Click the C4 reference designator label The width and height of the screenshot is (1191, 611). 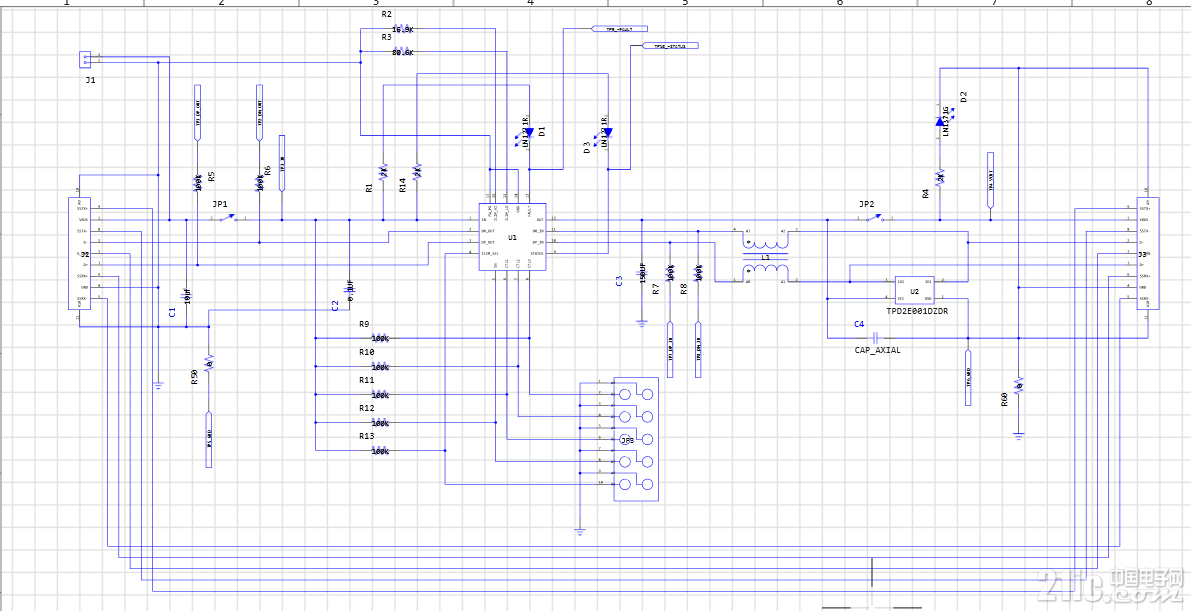pos(860,324)
